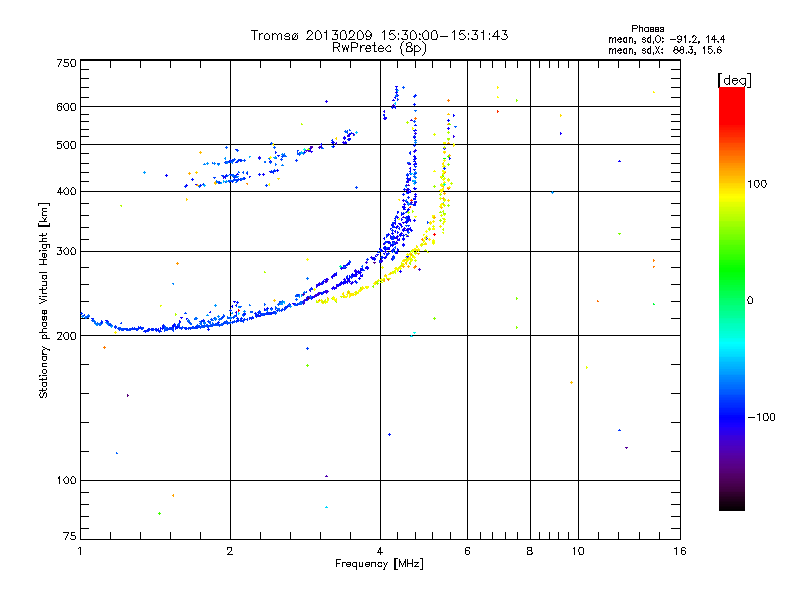Click the x-axis tick label '10'
Screen dimensions: 800x600
(578, 551)
